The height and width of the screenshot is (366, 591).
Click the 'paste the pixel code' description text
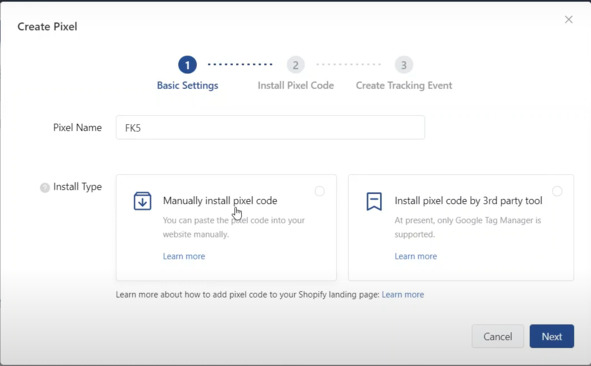[234, 227]
